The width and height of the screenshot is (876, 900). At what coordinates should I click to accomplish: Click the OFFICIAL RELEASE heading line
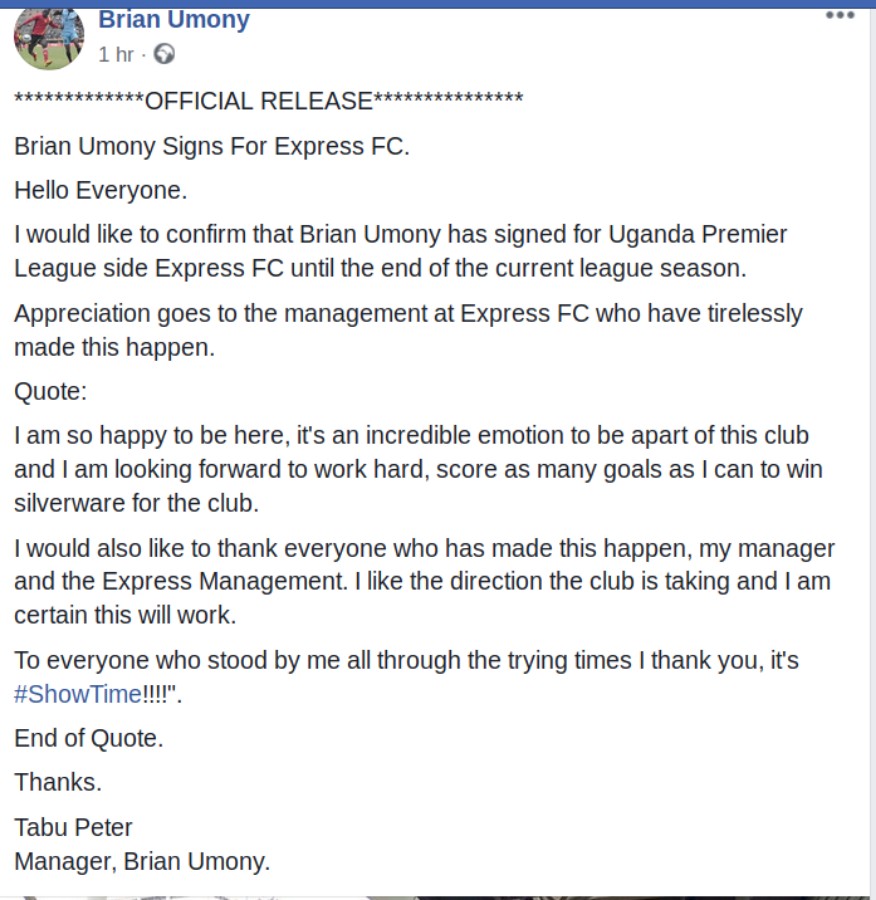click(x=269, y=101)
